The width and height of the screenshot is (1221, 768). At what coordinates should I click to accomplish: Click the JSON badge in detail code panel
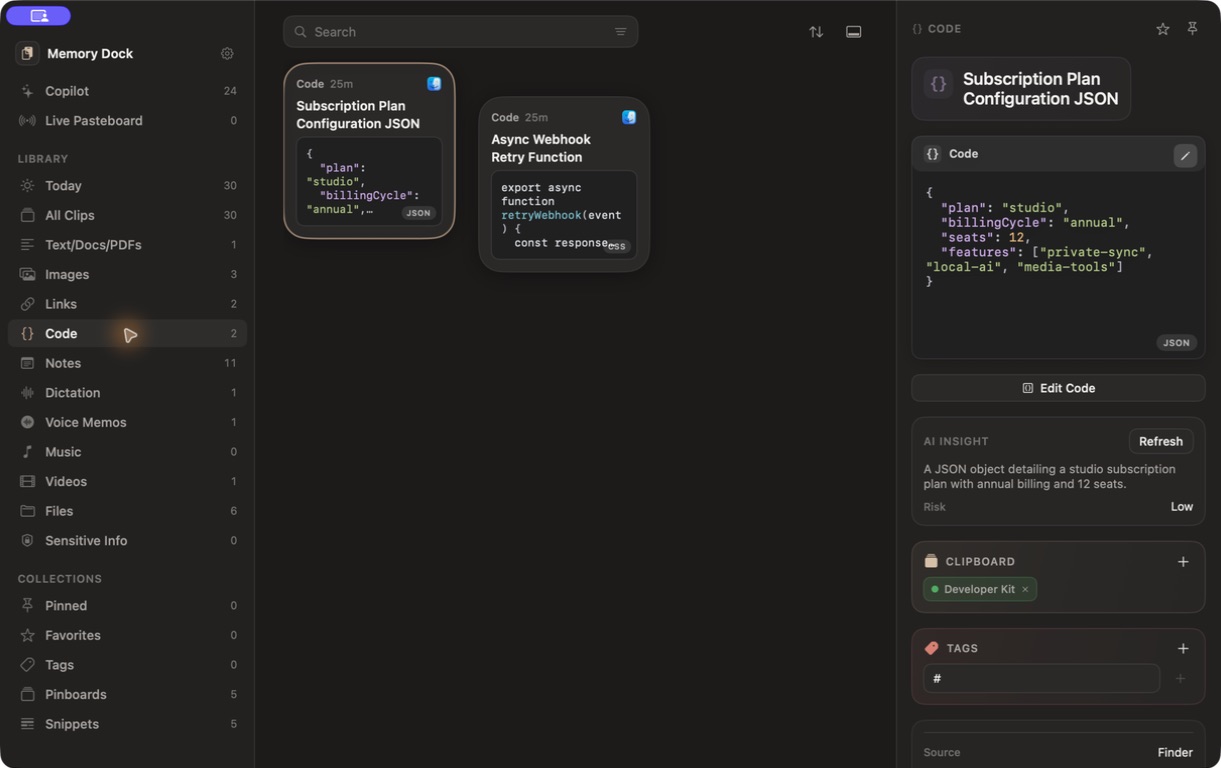pyautogui.click(x=1177, y=343)
